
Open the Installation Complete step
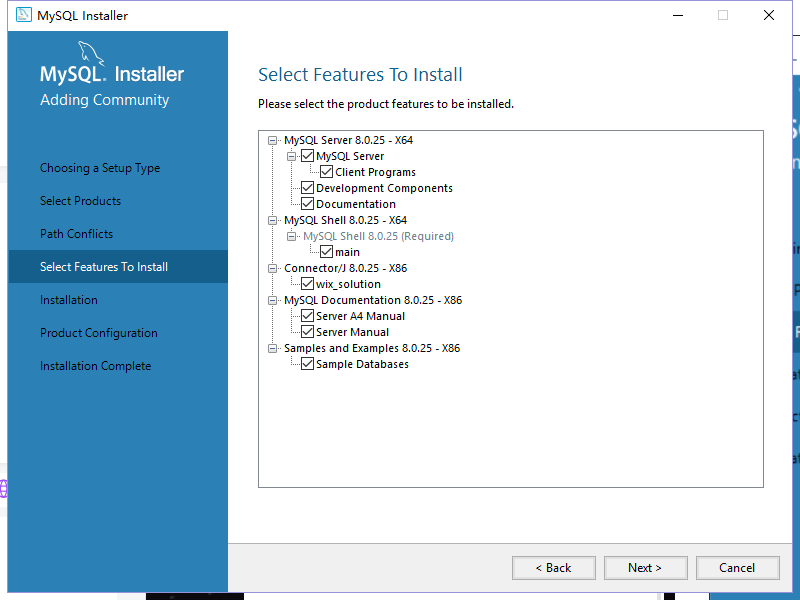[x=95, y=366]
